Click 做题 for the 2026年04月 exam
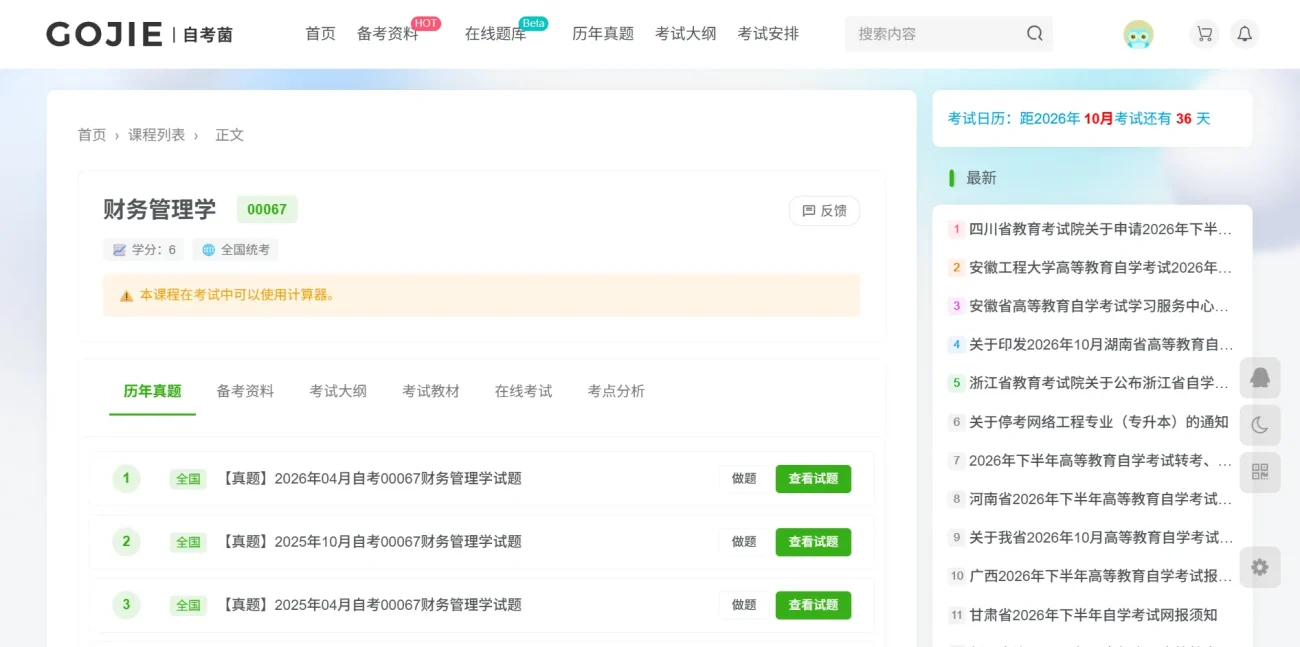 (744, 479)
